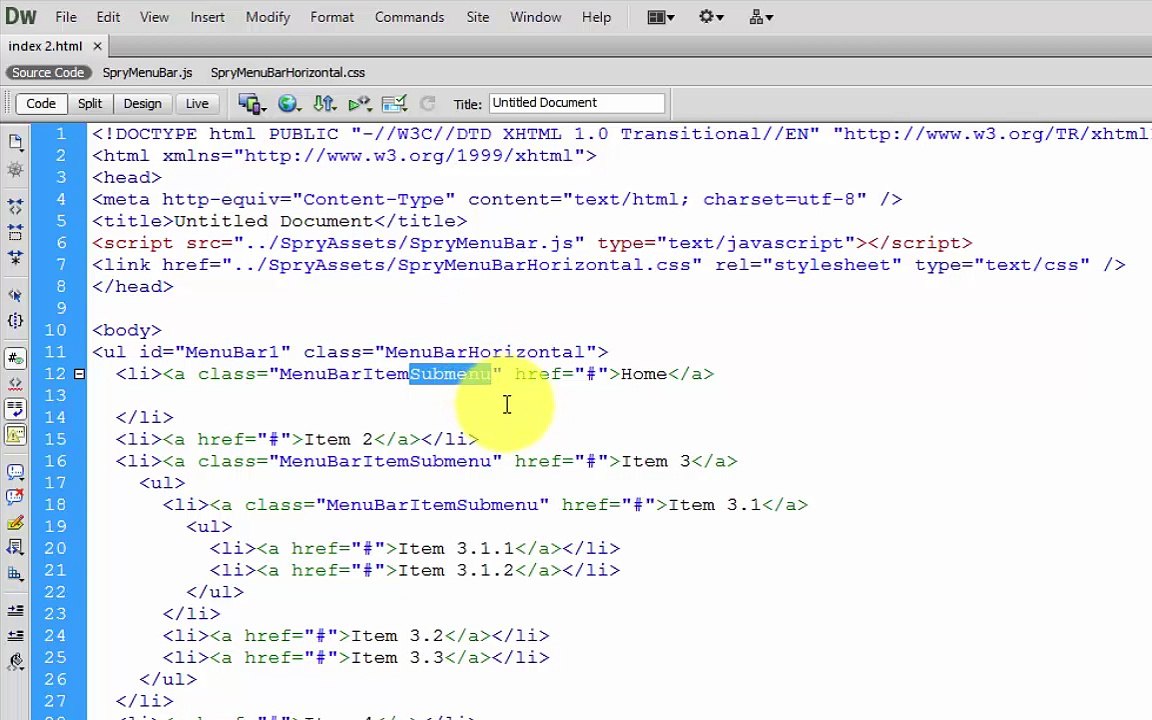Open Recent Snippets icon

[x=15, y=547]
